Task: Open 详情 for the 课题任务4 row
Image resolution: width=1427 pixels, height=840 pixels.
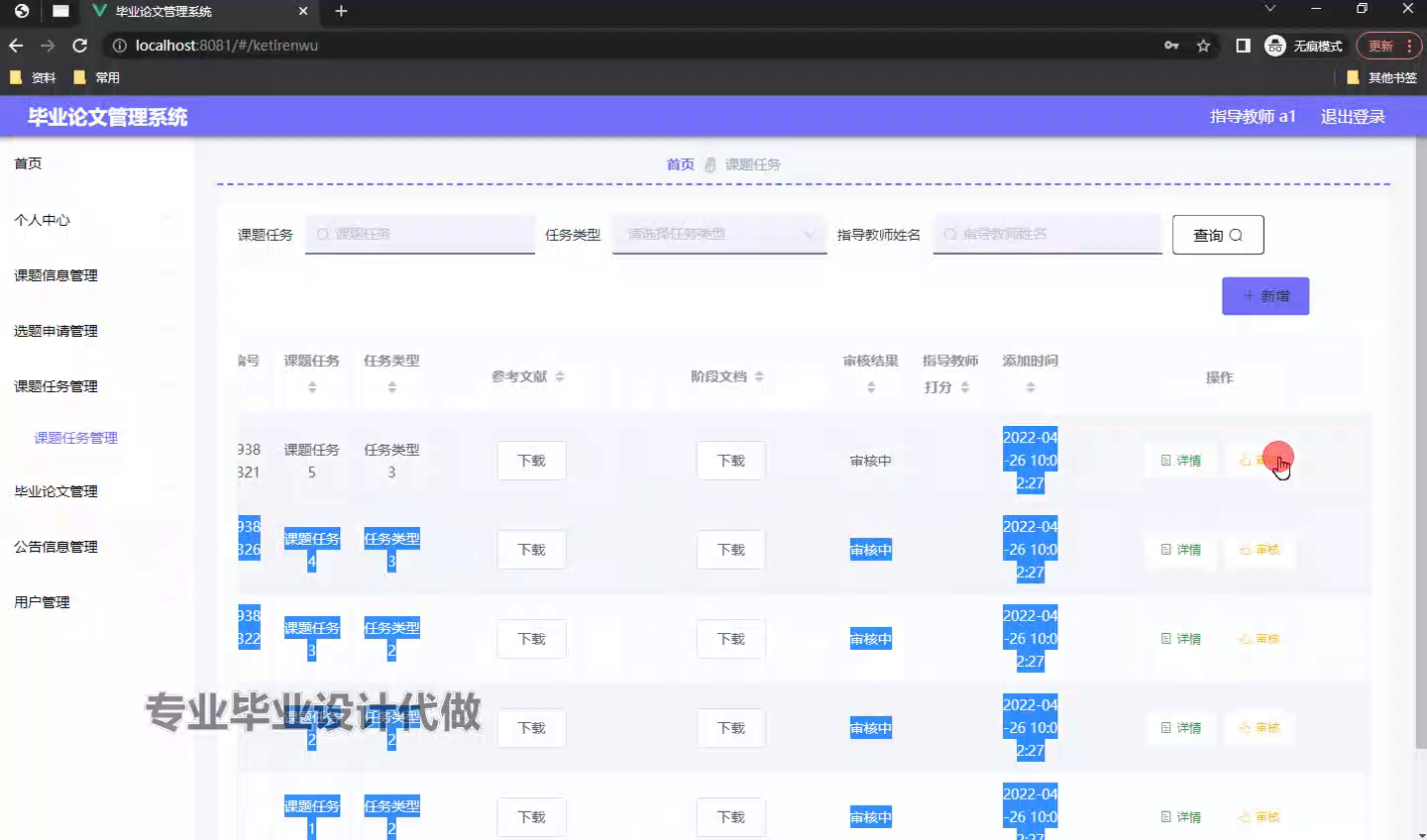Action: (1180, 550)
